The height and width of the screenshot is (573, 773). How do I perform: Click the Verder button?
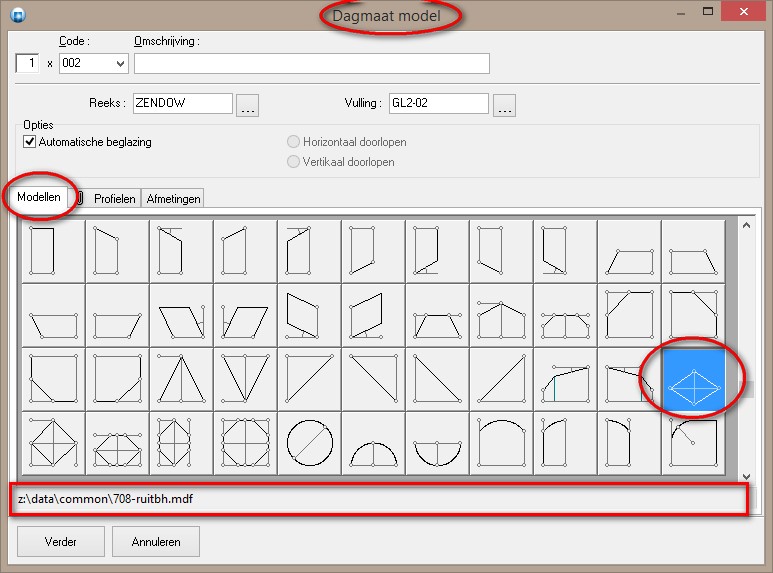coord(61,542)
